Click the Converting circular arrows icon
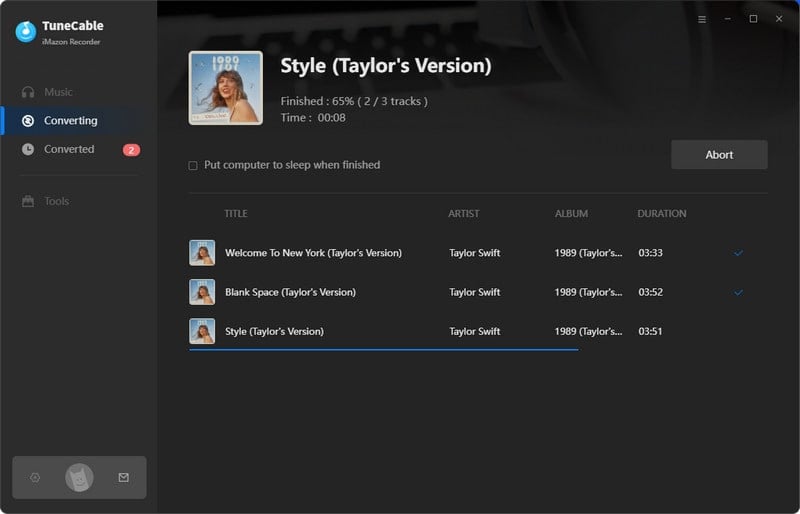The width and height of the screenshot is (800, 514). pos(28,121)
